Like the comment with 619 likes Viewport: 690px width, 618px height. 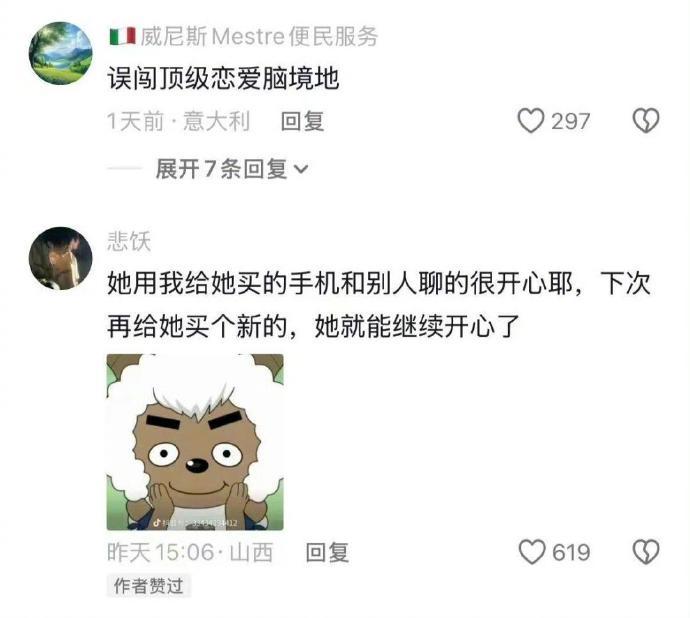click(532, 552)
